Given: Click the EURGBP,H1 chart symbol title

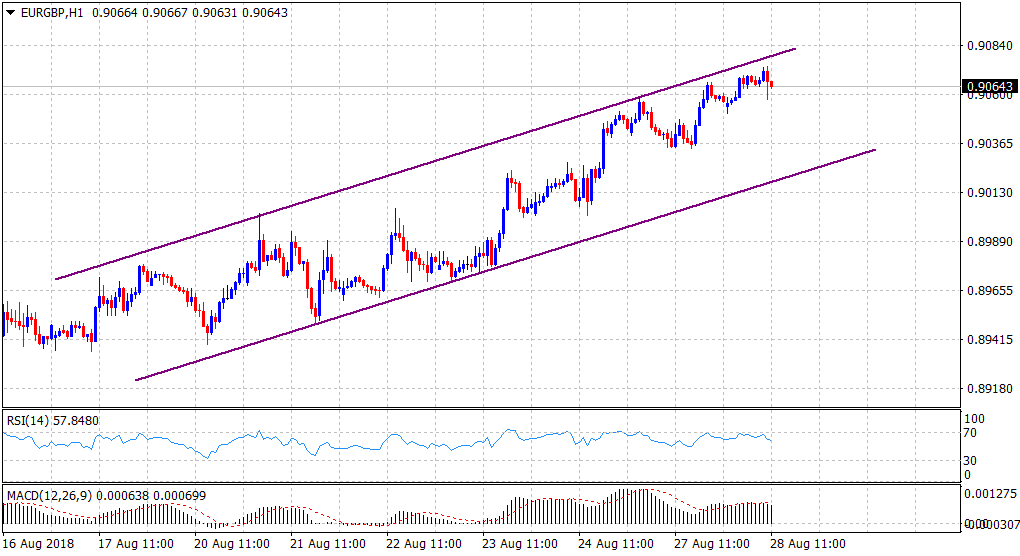Looking at the screenshot, I should coord(52,13).
